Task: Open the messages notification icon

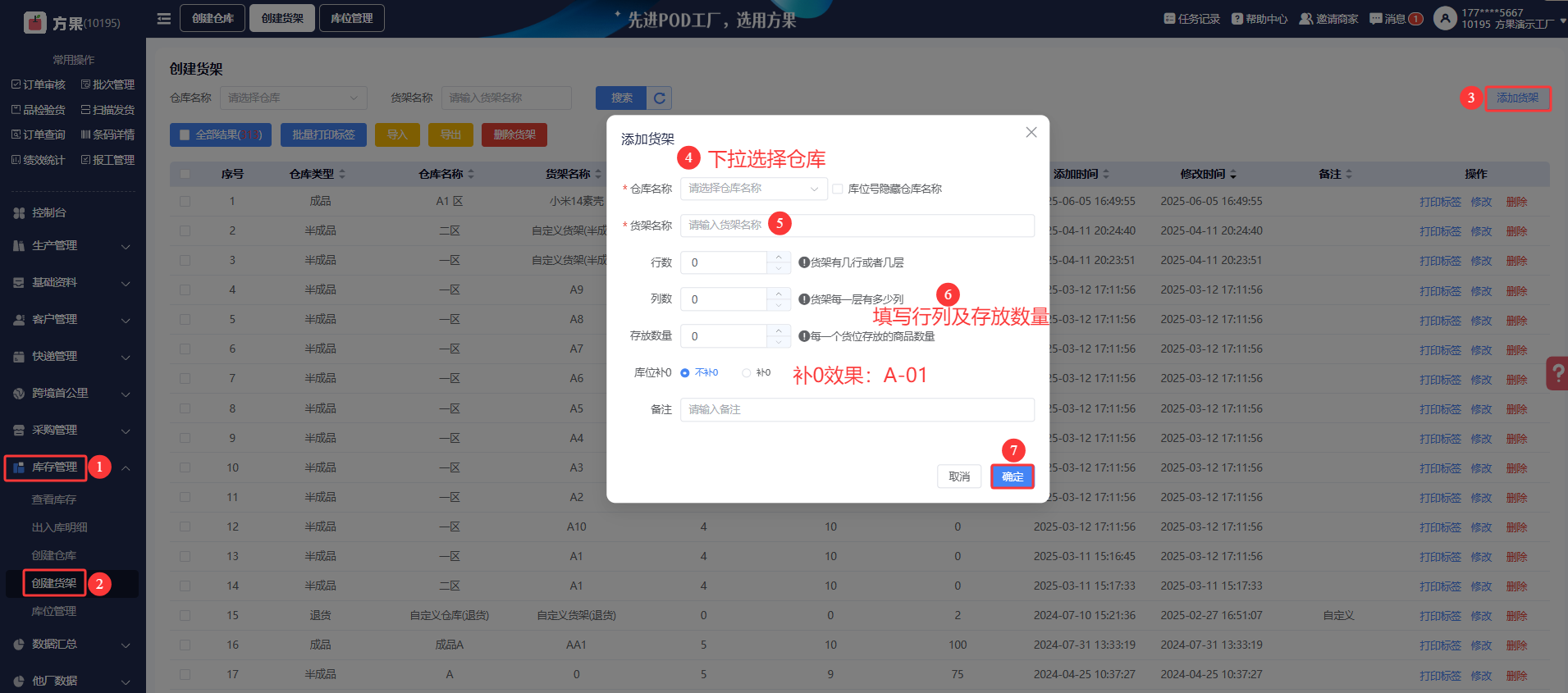Action: 1375,19
